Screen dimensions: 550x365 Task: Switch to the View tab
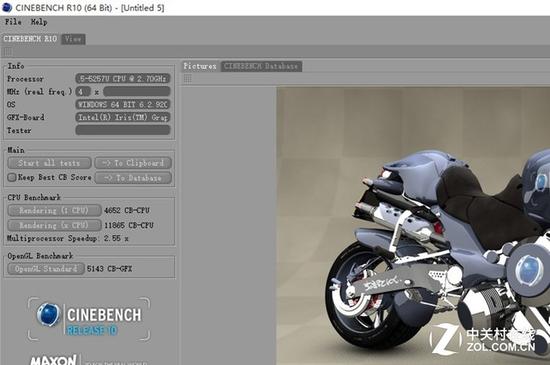click(73, 39)
